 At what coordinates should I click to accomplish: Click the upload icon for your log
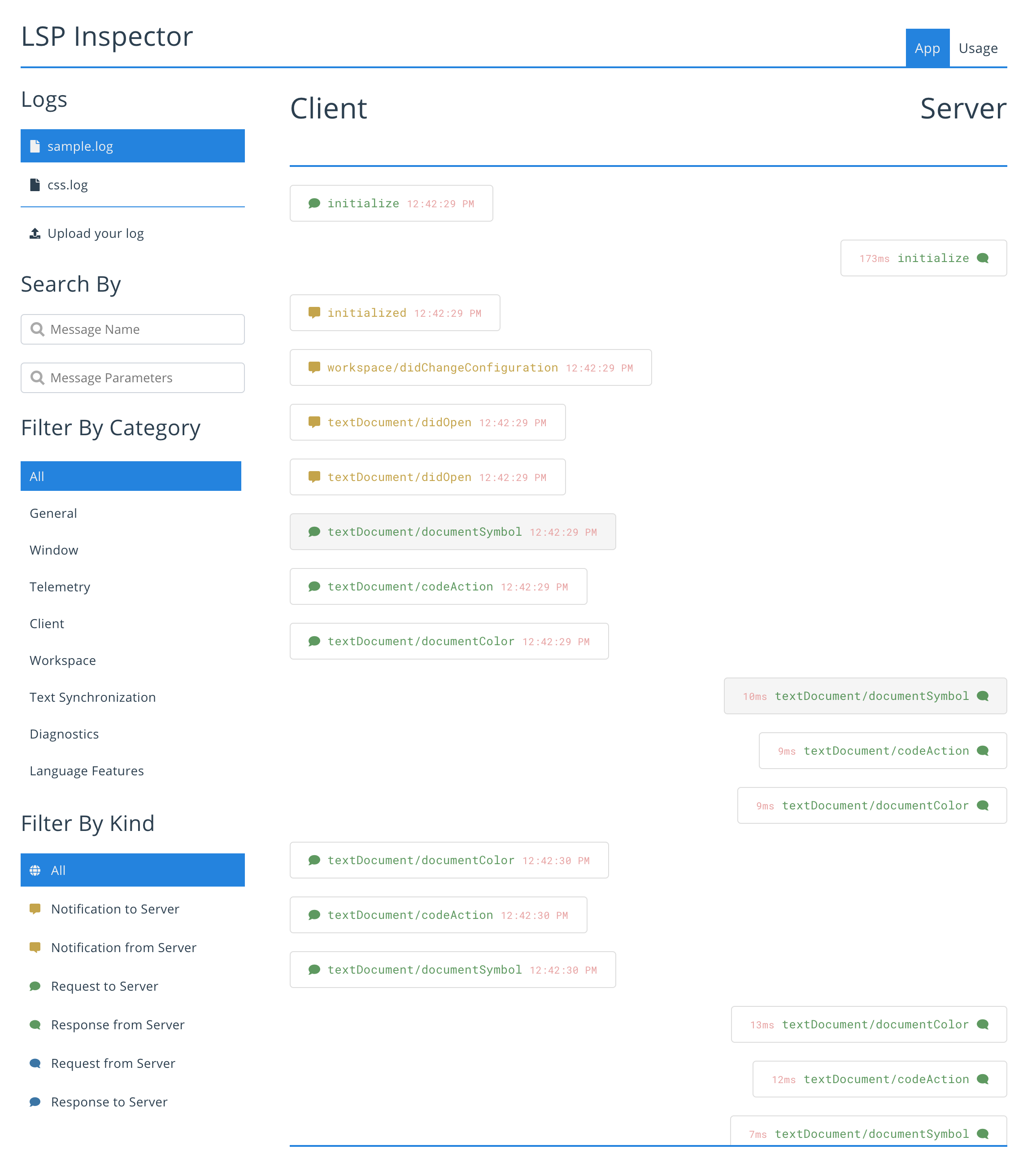[x=35, y=233]
